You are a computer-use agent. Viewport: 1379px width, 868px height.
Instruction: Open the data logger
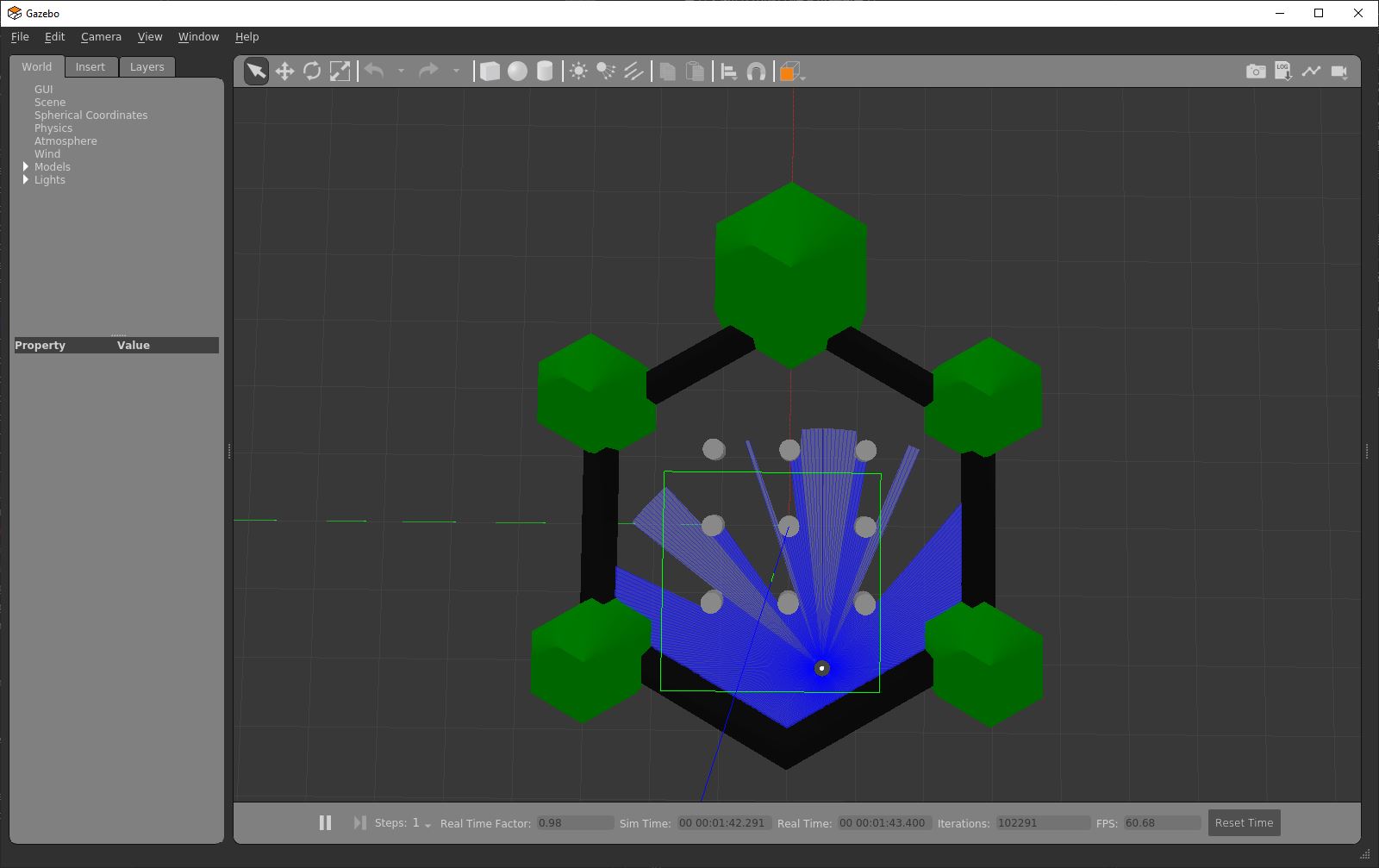click(x=1283, y=72)
